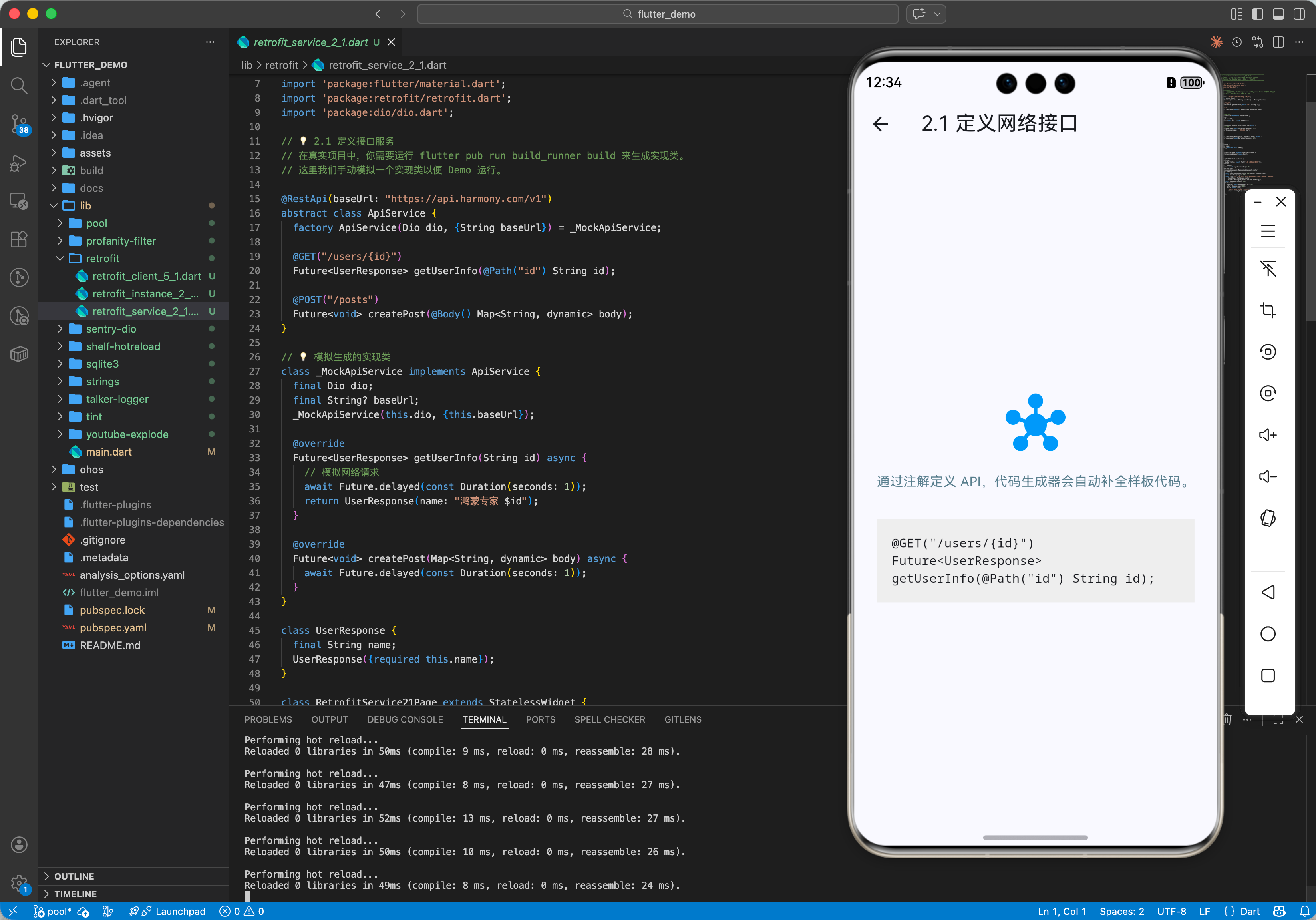This screenshot has width=1316, height=920.
Task: Open Run and Debug view
Action: 19,163
